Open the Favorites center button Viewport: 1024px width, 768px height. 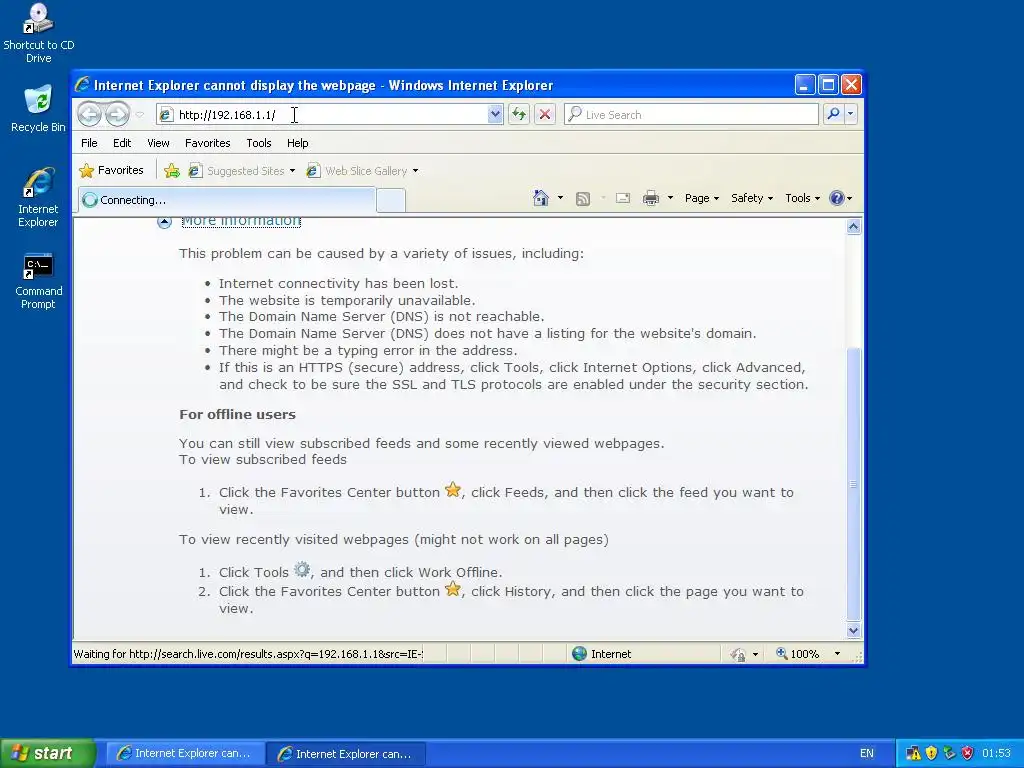coord(111,170)
